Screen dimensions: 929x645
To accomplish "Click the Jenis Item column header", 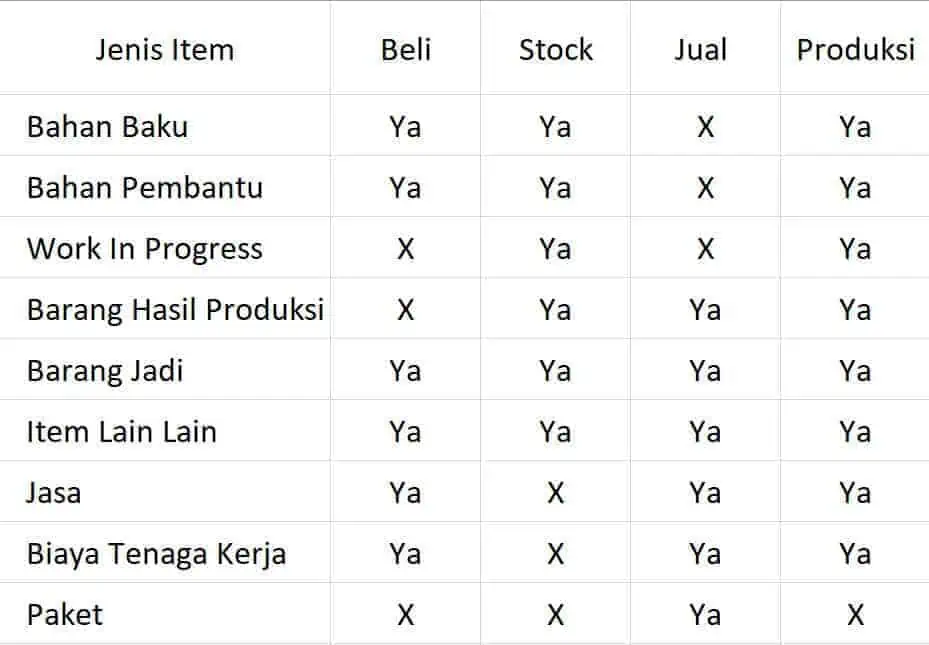I will point(164,50).
